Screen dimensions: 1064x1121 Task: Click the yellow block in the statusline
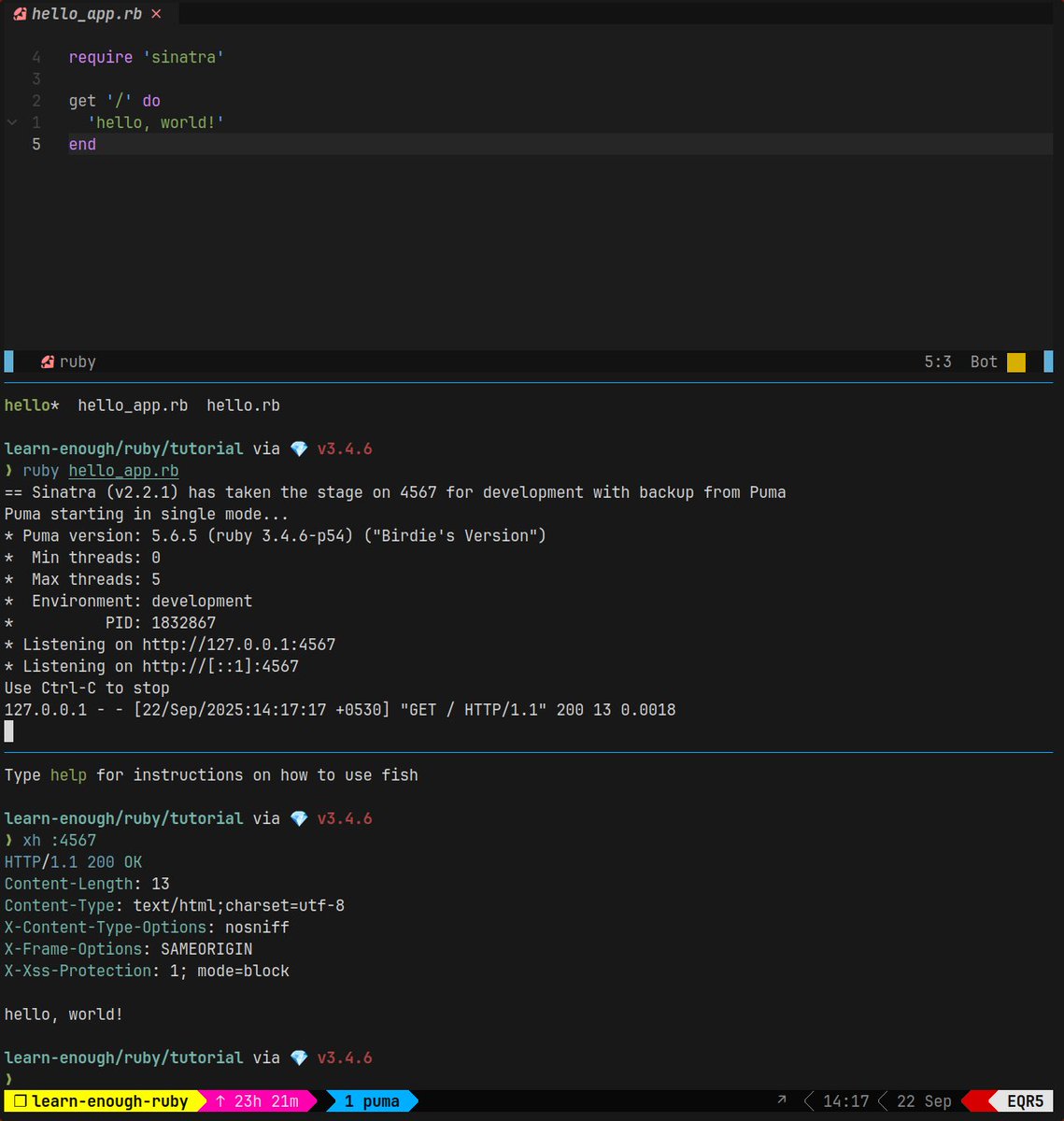pos(1016,362)
